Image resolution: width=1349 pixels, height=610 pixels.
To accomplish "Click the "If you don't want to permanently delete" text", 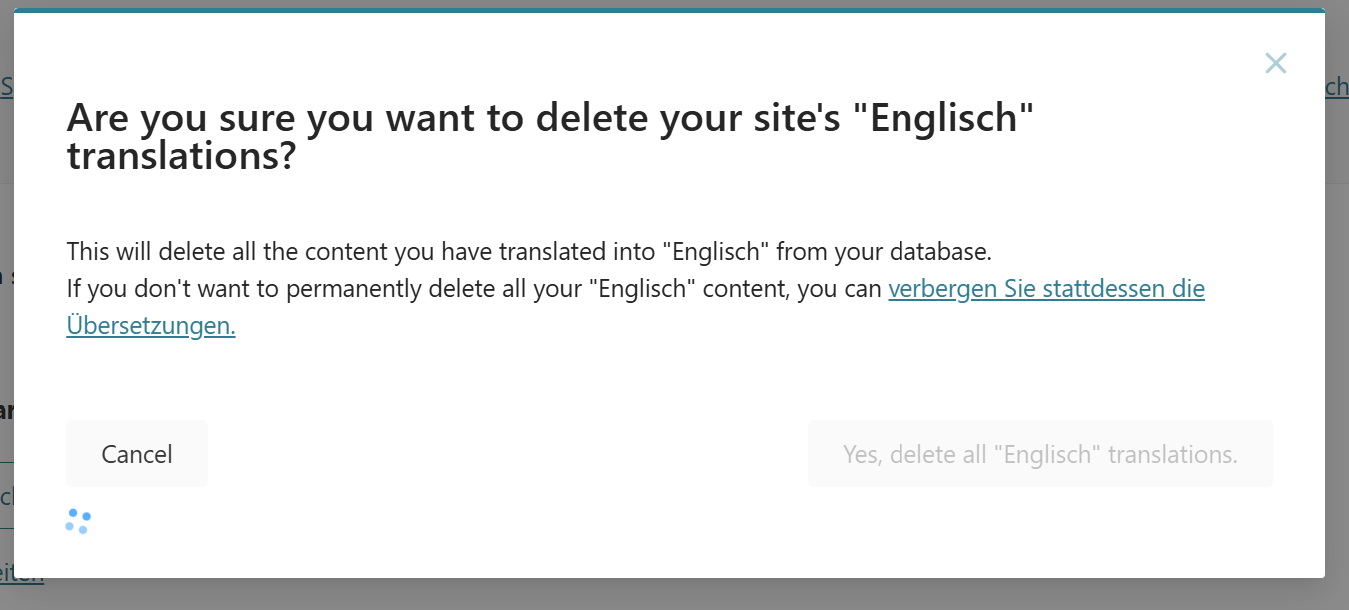I will pyautogui.click(x=475, y=289).
